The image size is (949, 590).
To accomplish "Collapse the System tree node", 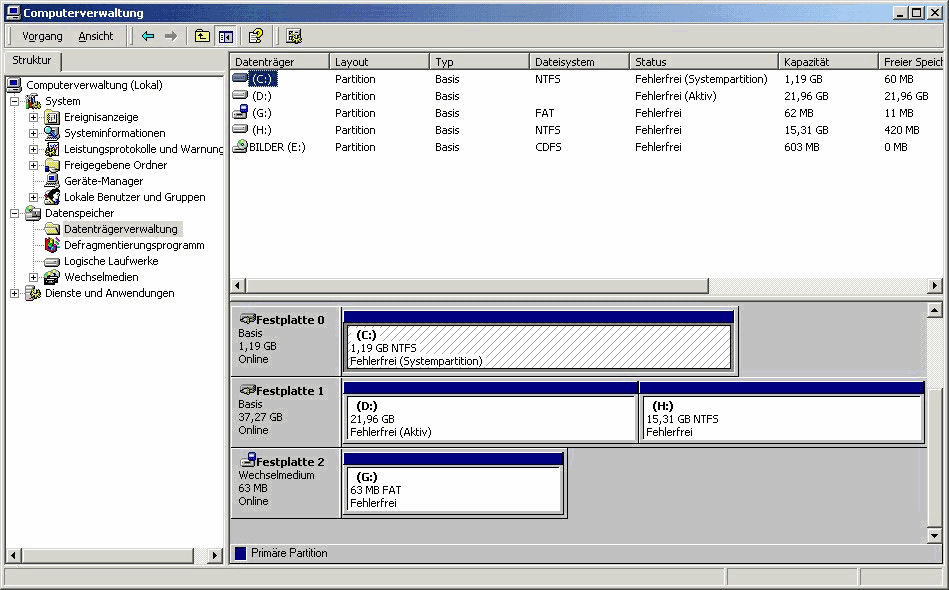I will 15,101.
